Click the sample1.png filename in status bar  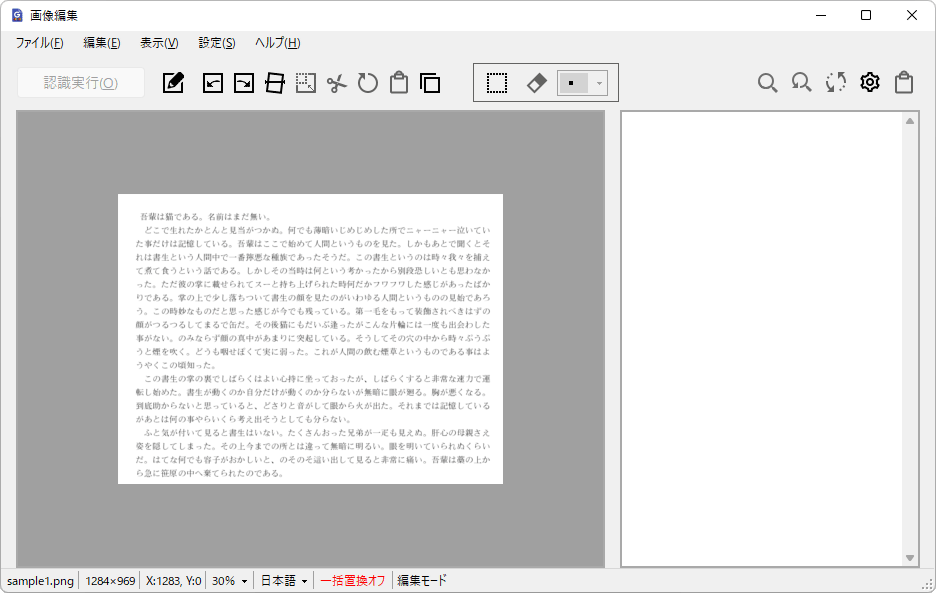point(40,580)
